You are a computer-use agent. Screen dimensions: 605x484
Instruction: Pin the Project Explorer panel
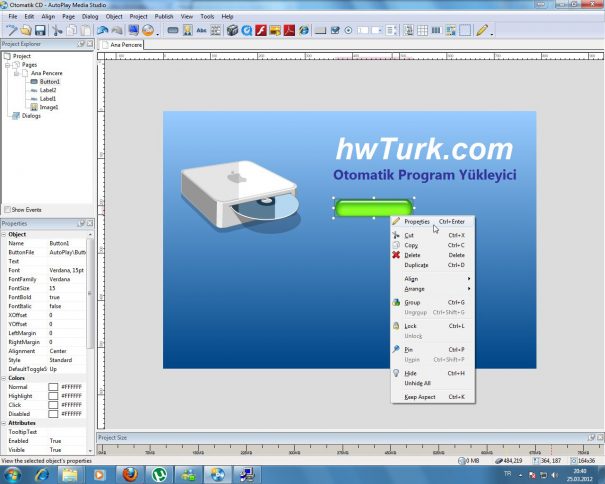(x=81, y=44)
